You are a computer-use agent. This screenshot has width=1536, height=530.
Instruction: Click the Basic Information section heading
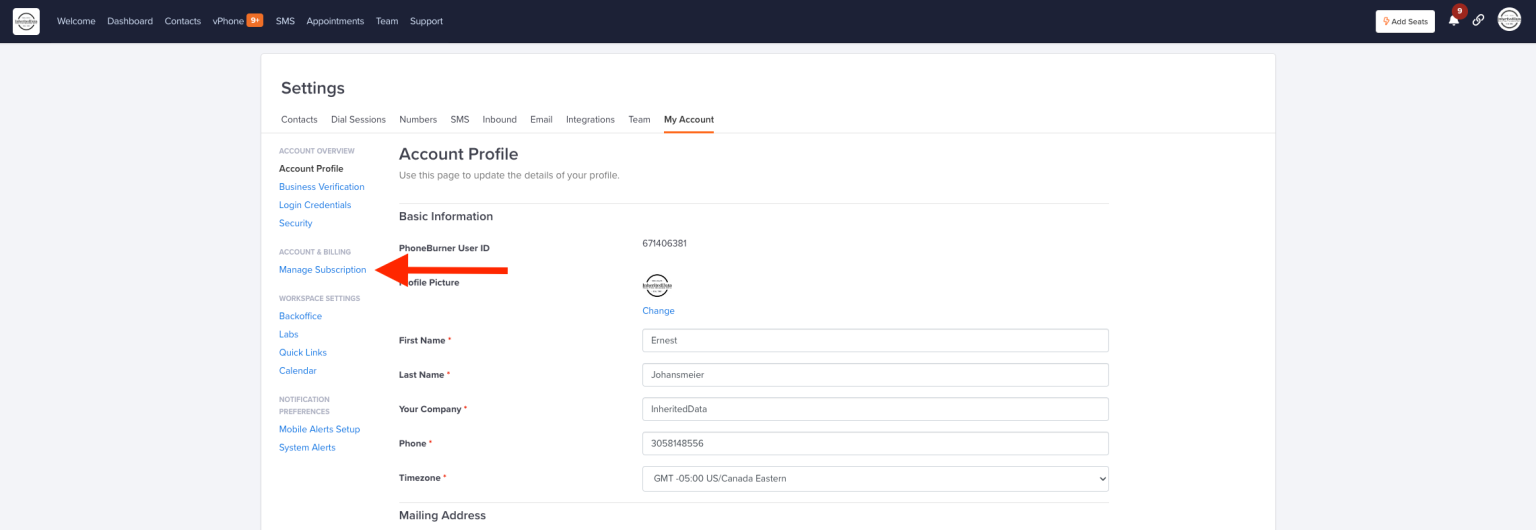pos(446,216)
